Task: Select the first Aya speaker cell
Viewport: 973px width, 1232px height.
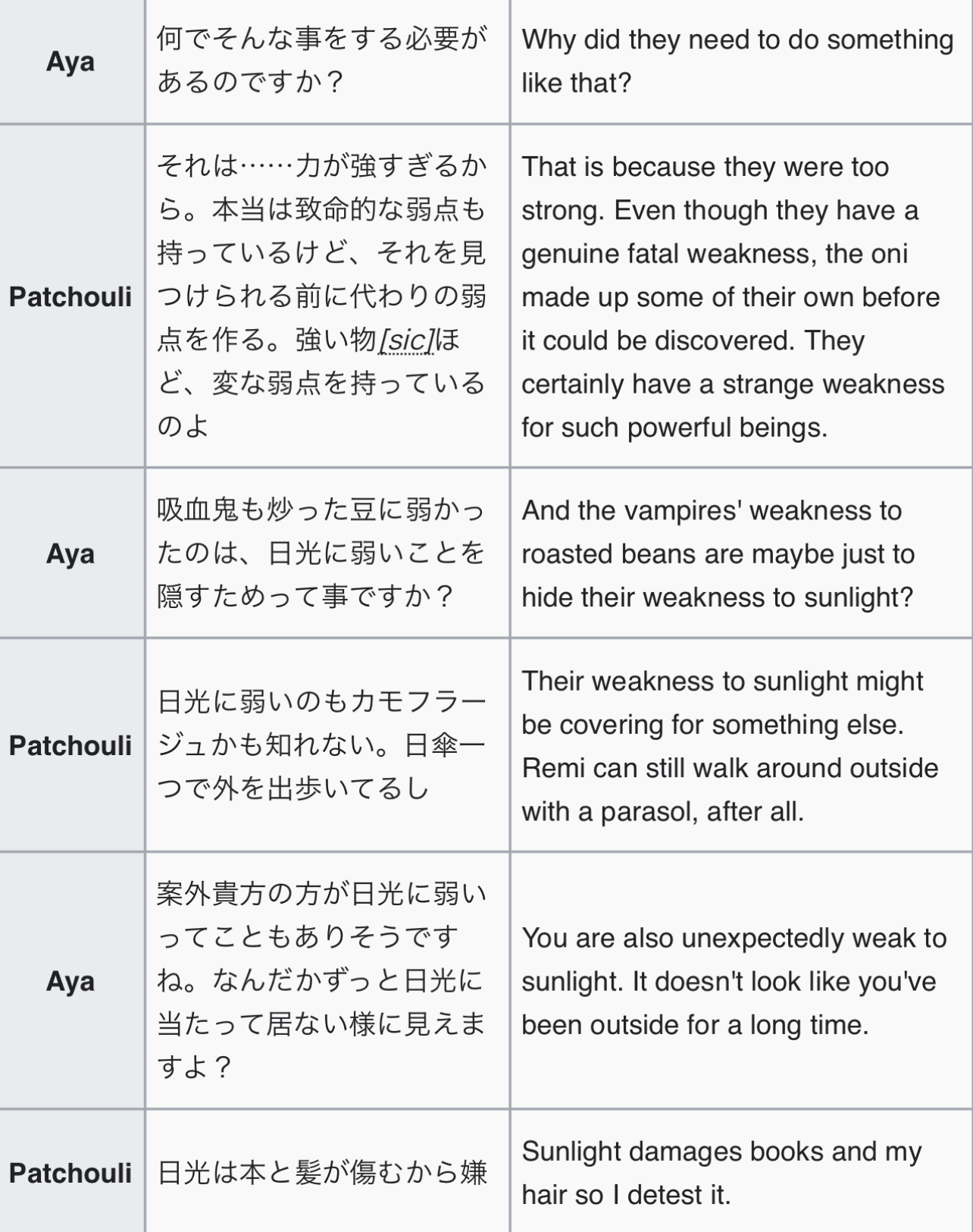Action: point(71,61)
